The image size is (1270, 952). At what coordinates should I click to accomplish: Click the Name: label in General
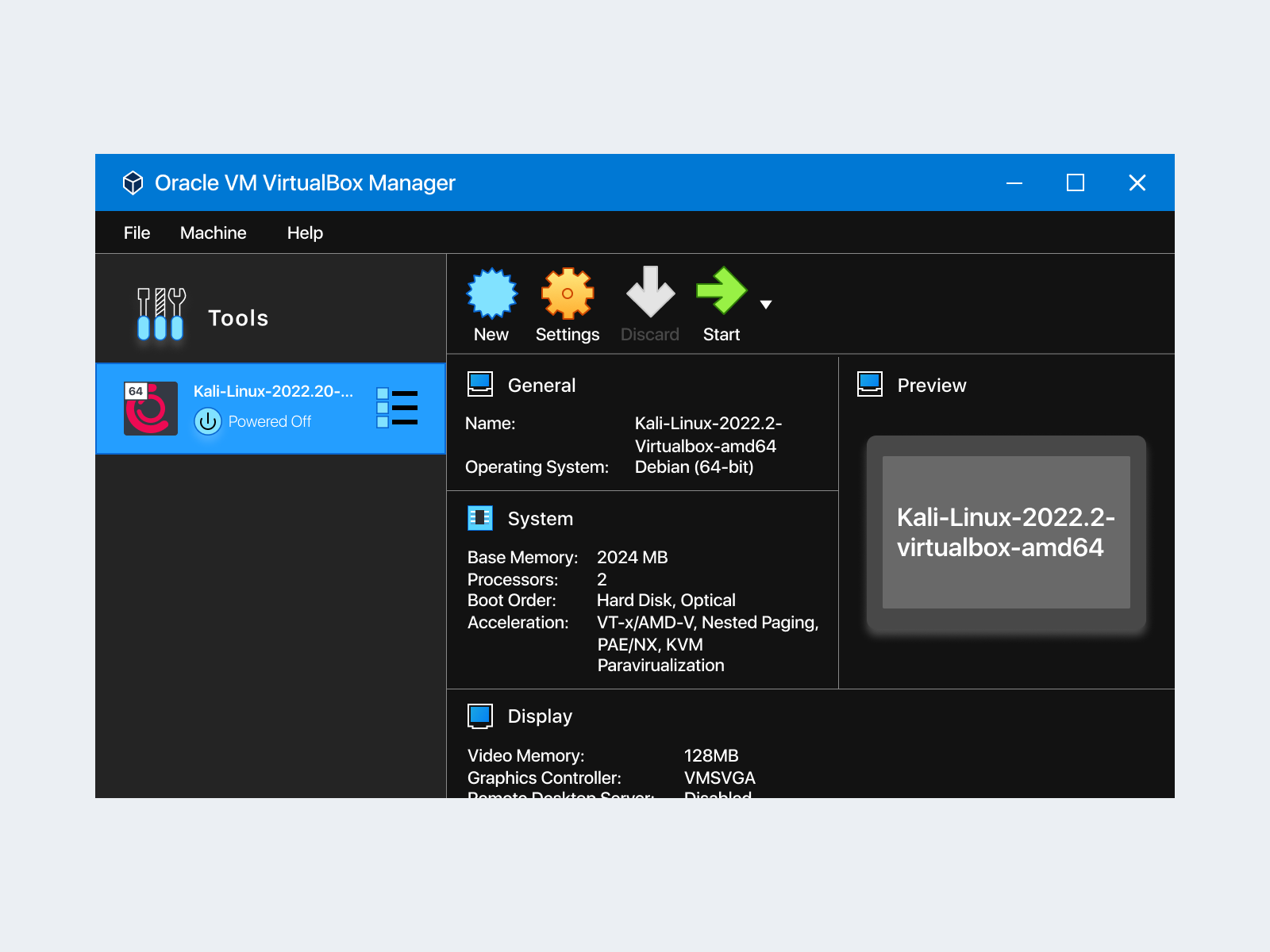[x=491, y=423]
